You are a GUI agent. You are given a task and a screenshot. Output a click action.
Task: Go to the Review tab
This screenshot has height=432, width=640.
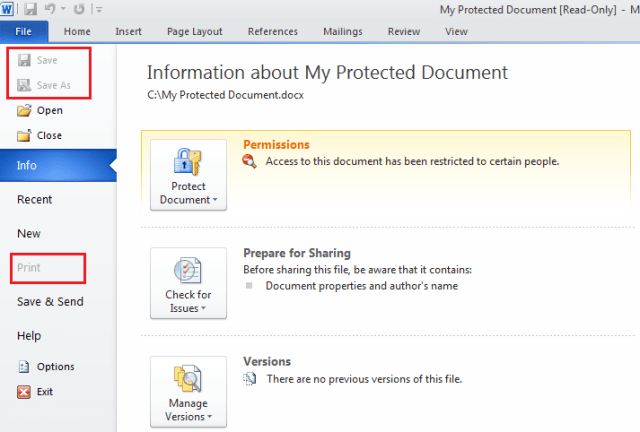click(403, 31)
